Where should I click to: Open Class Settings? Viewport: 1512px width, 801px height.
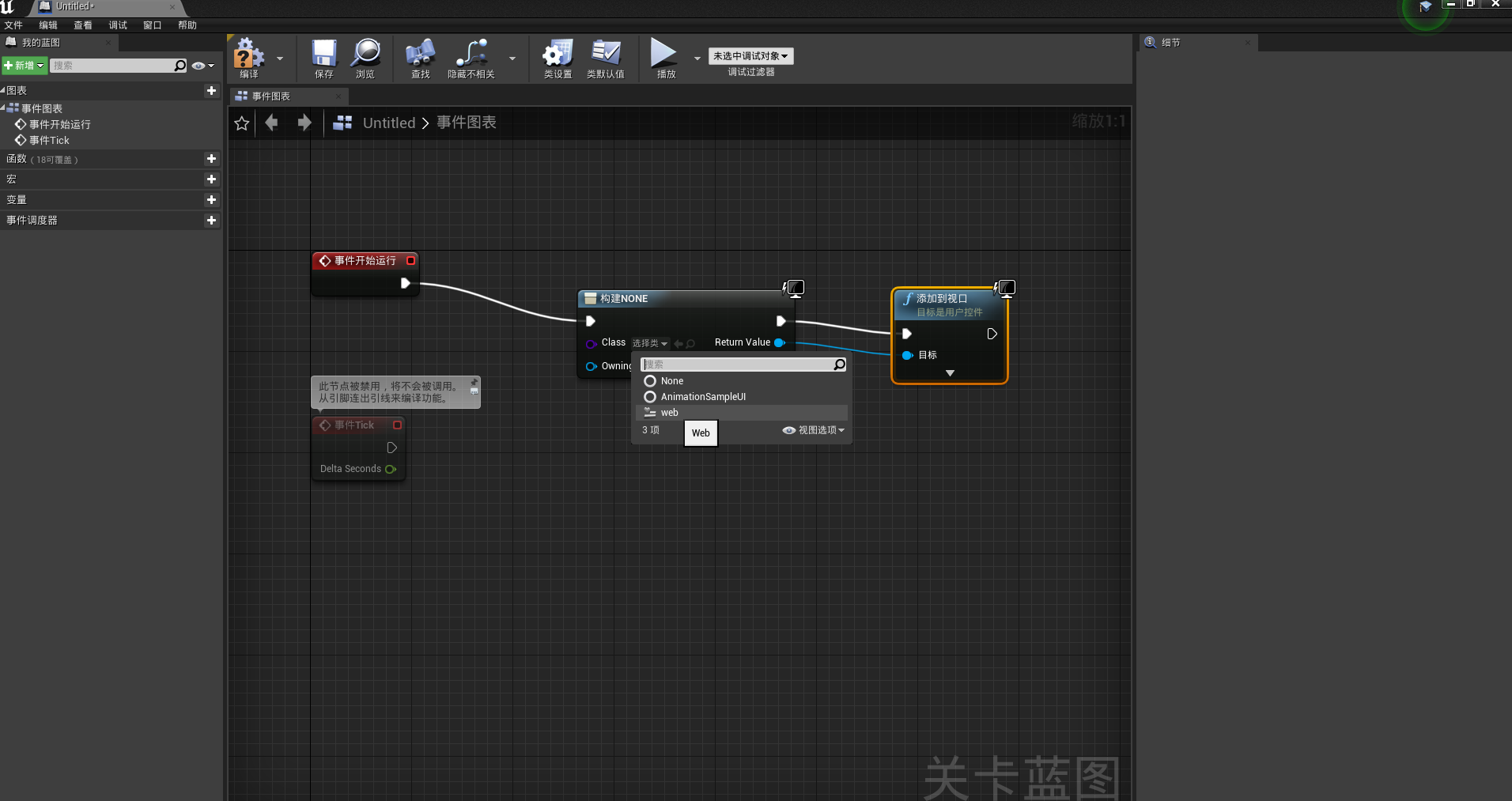[x=558, y=58]
